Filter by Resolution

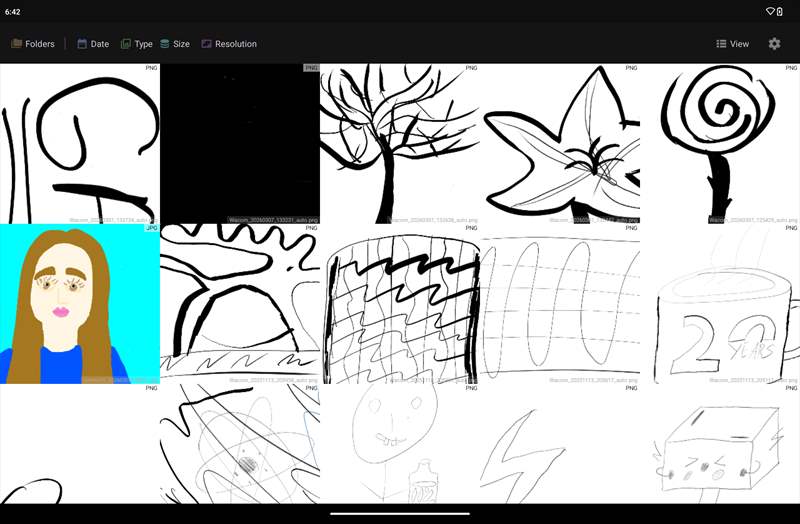pyautogui.click(x=229, y=44)
